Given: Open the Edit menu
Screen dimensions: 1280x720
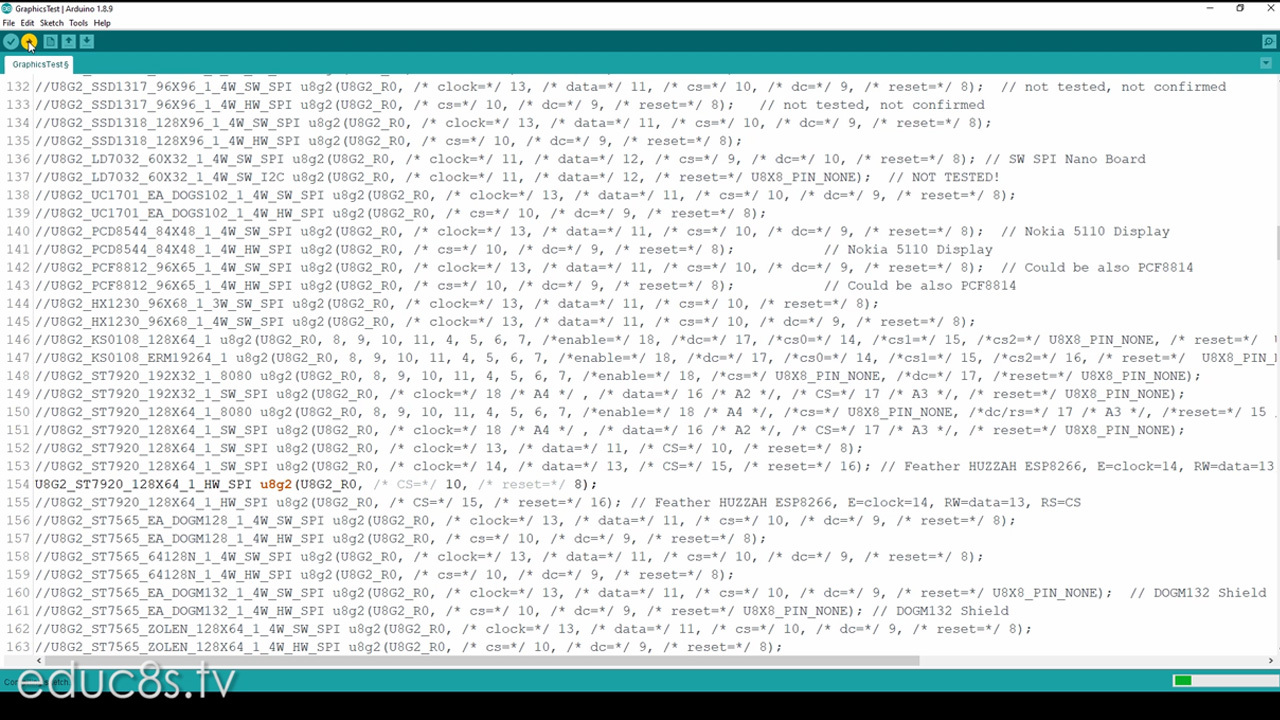Looking at the screenshot, I should click(x=27, y=23).
